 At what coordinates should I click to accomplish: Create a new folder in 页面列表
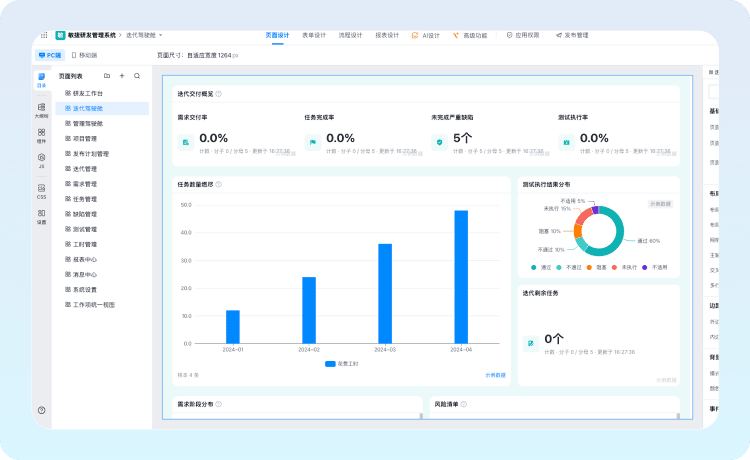tap(107, 76)
